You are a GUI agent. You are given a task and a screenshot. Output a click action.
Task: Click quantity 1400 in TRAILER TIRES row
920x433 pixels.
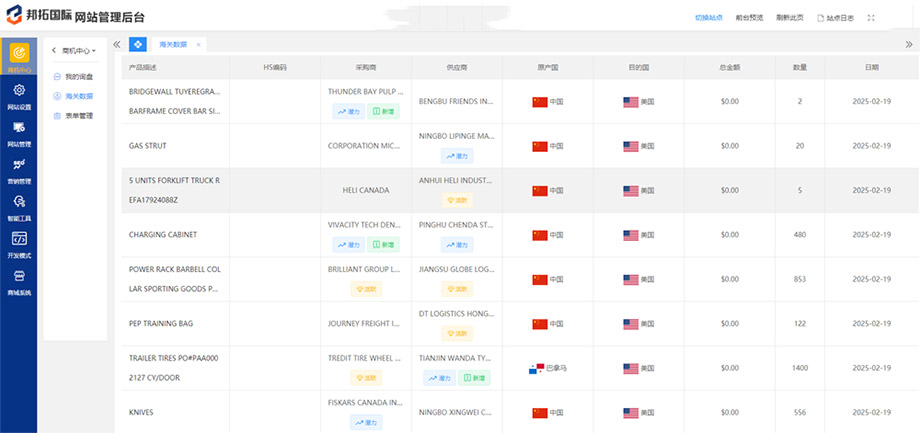800,368
